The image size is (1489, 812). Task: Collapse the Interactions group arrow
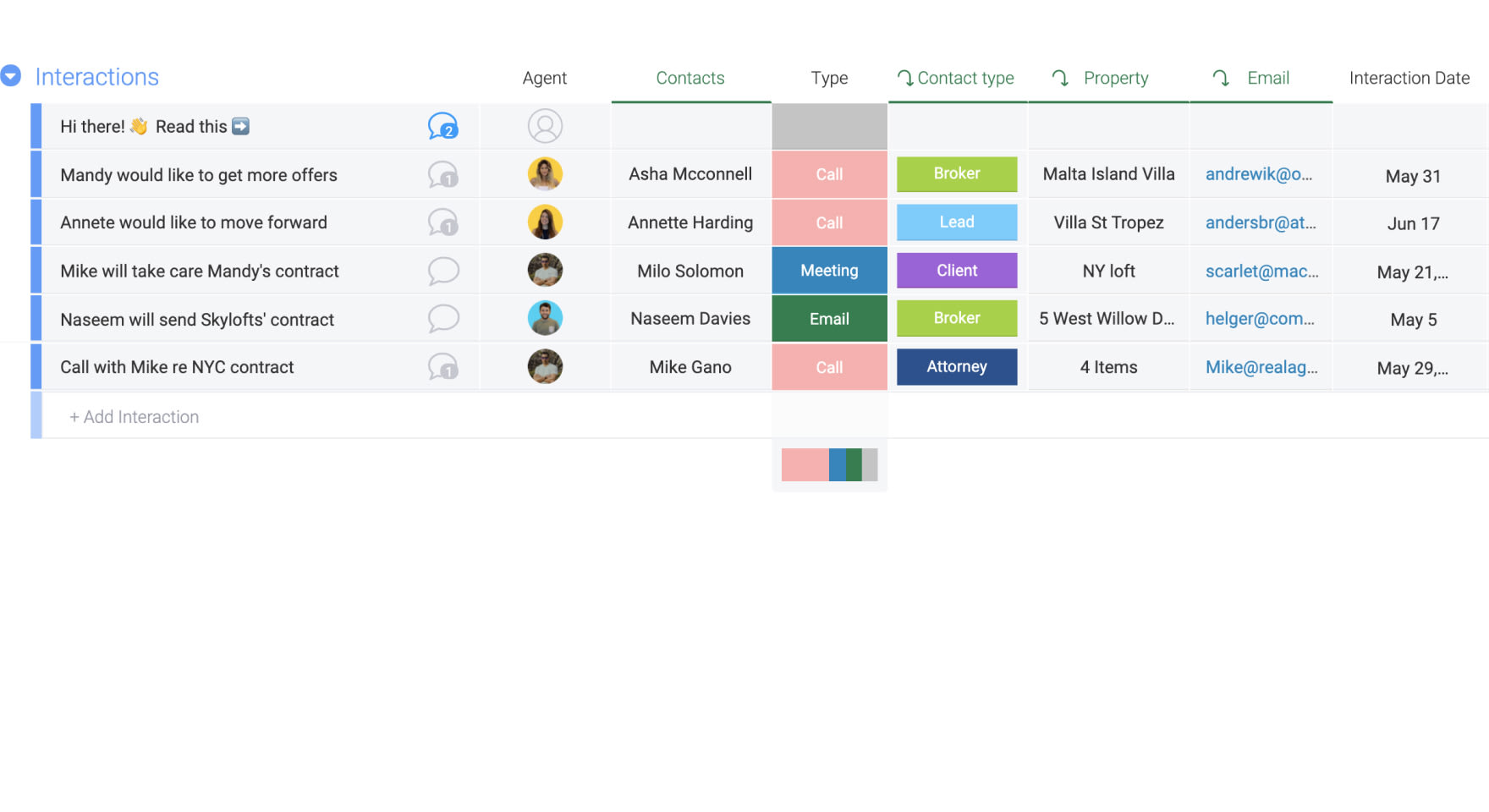tap(11, 76)
